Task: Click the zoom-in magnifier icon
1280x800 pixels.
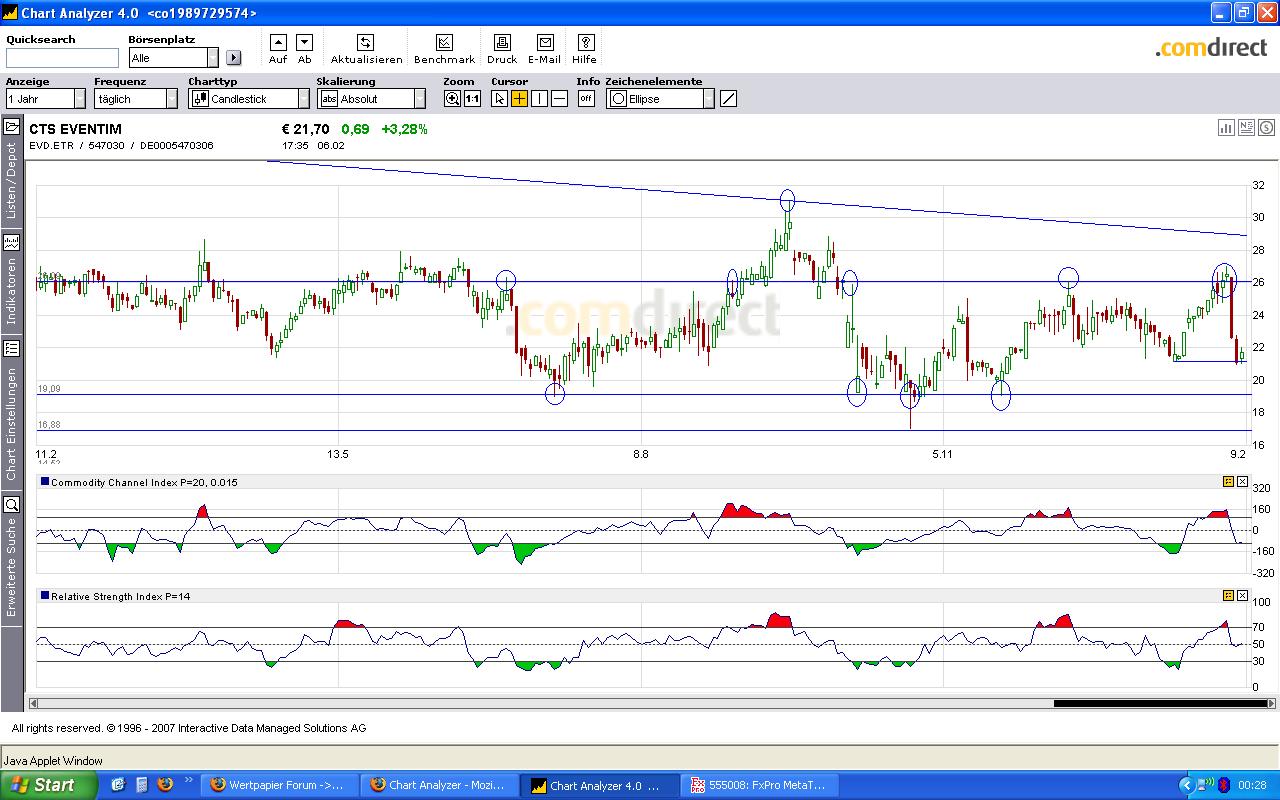Action: [x=453, y=99]
